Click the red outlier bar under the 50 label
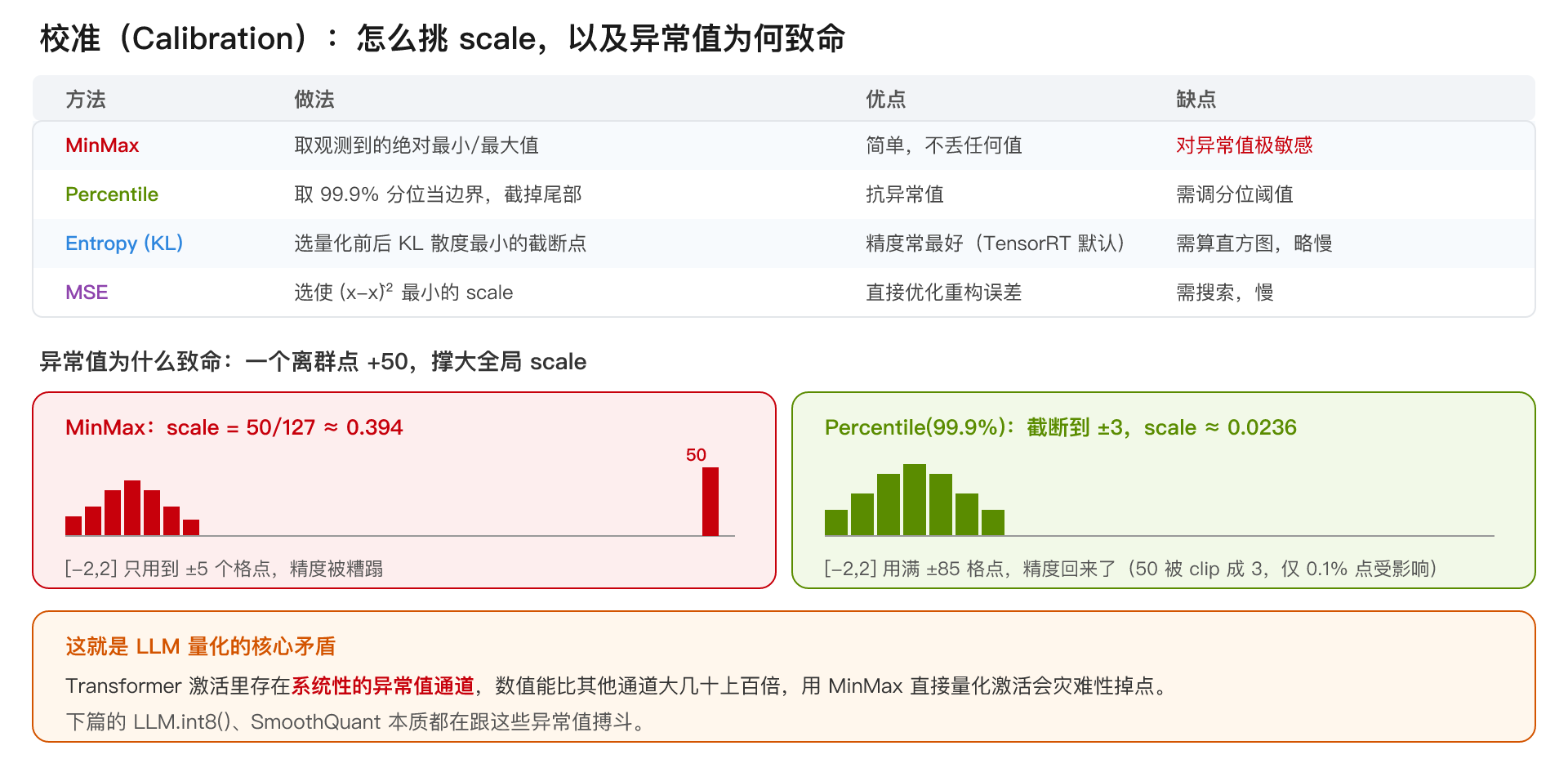The width and height of the screenshot is (1568, 768). pos(710,502)
